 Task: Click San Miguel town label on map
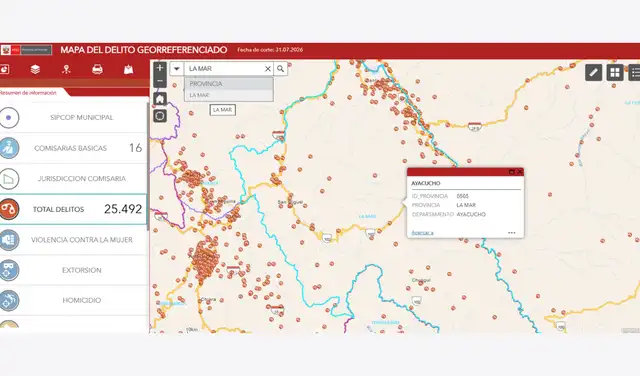290,202
